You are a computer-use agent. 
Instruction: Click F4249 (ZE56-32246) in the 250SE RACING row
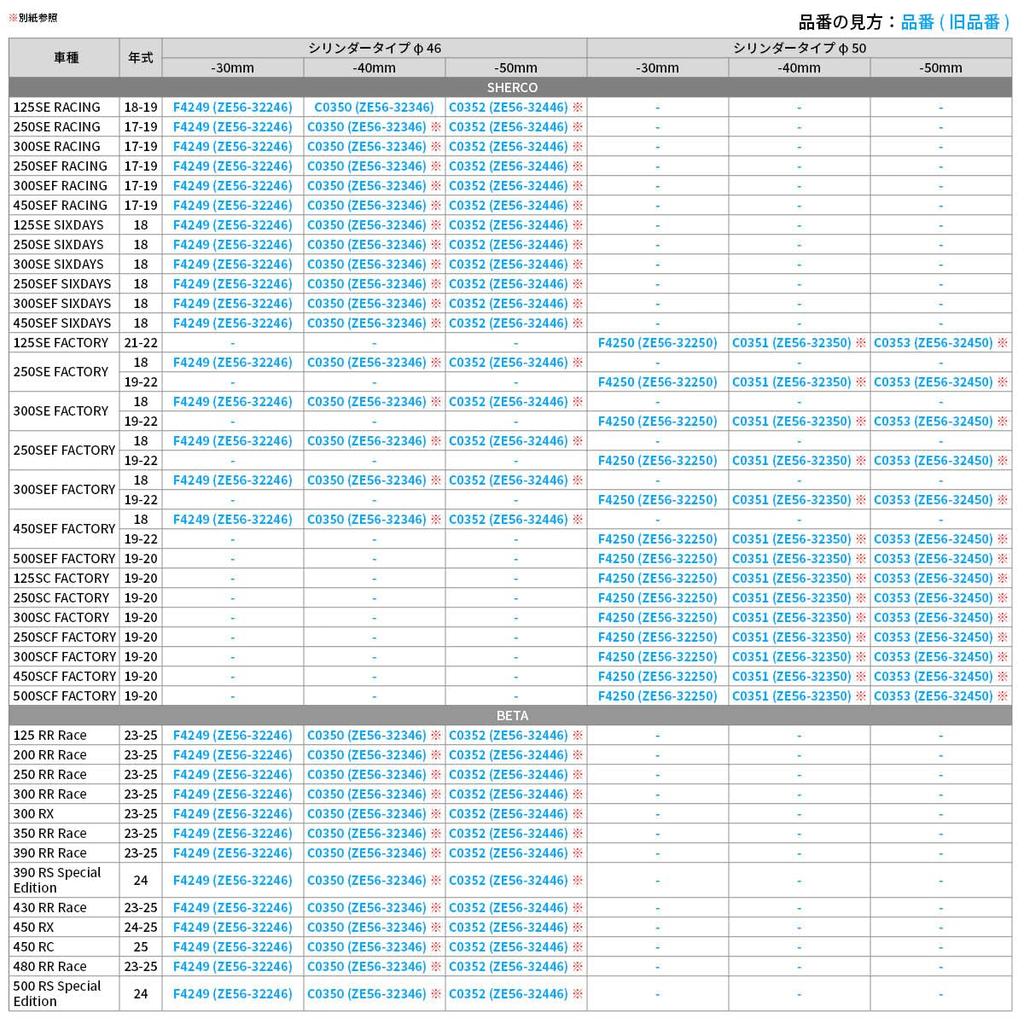pyautogui.click(x=232, y=127)
